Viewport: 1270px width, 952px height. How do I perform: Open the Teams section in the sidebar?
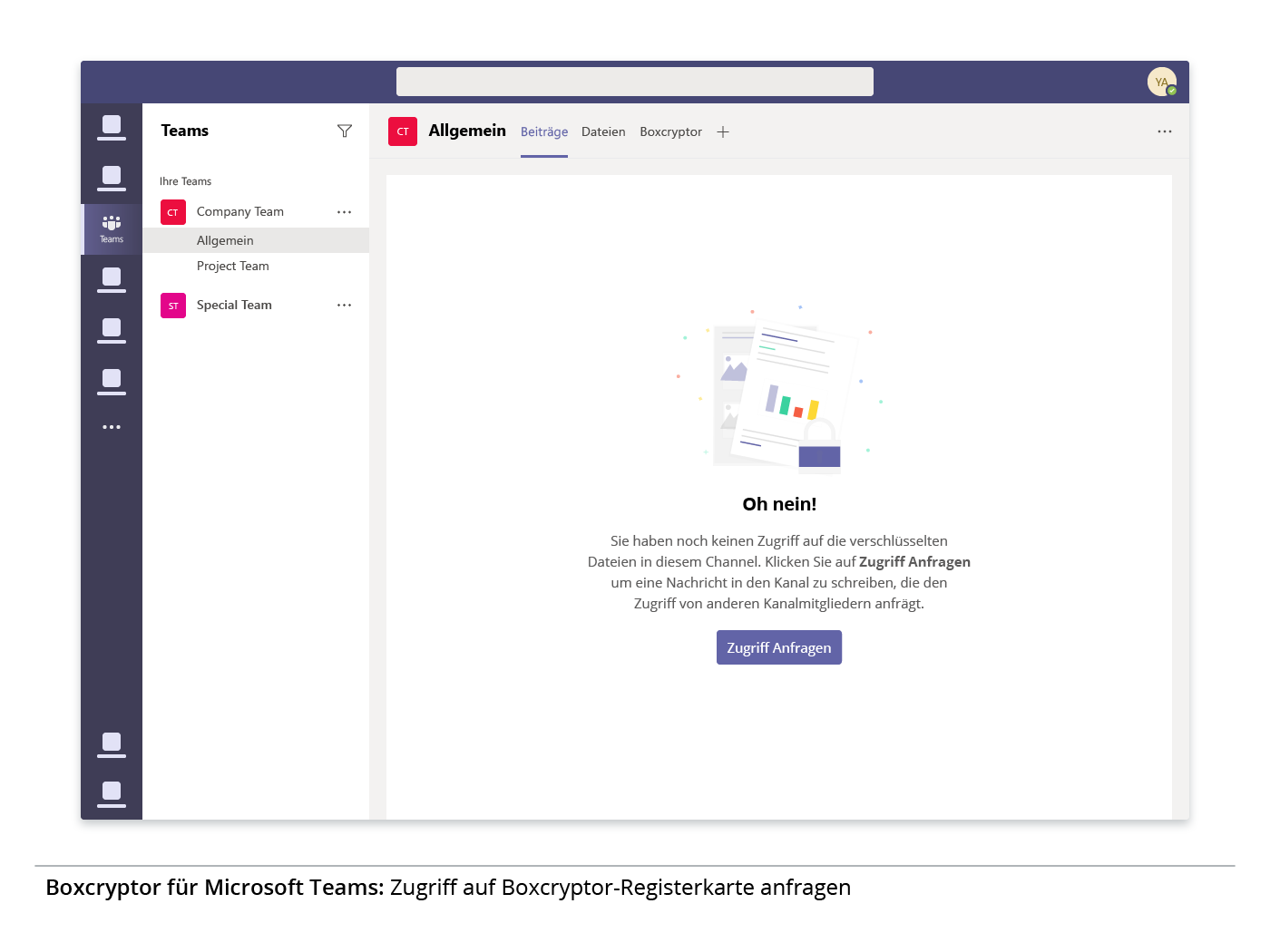point(112,229)
